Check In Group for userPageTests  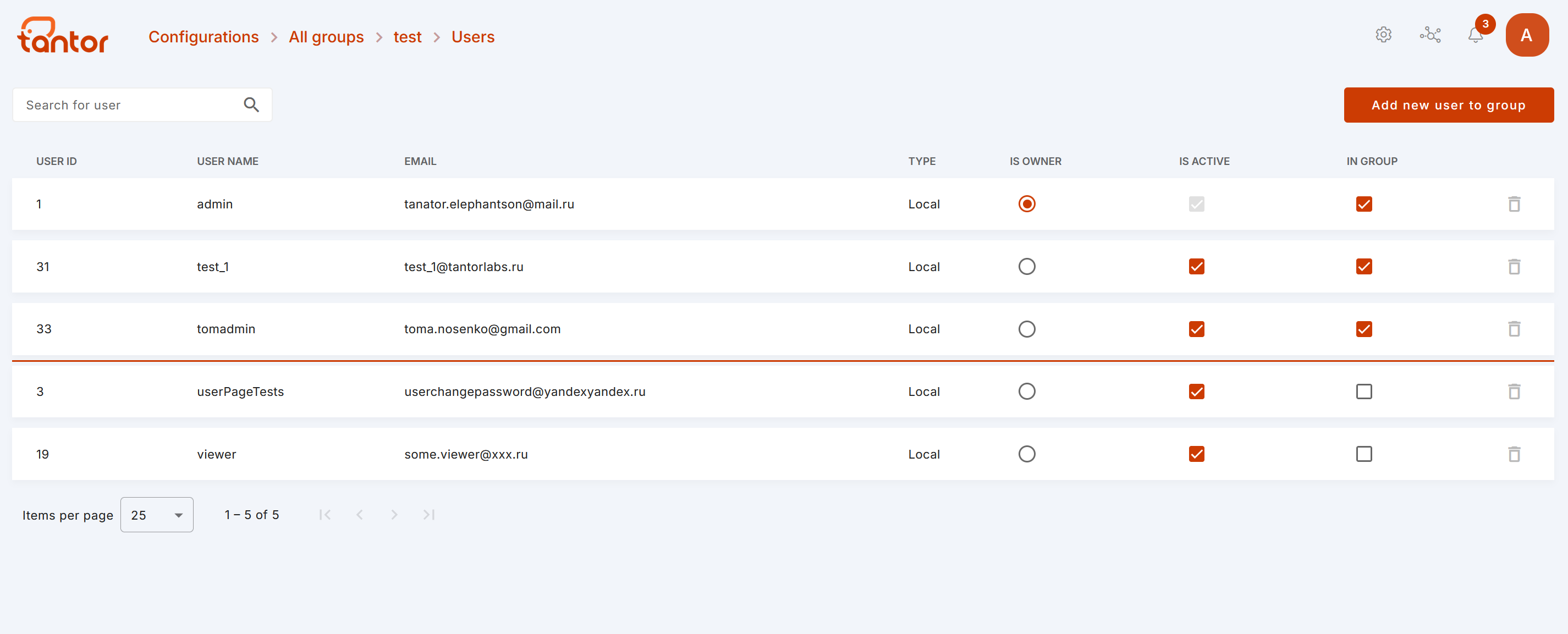point(1363,391)
